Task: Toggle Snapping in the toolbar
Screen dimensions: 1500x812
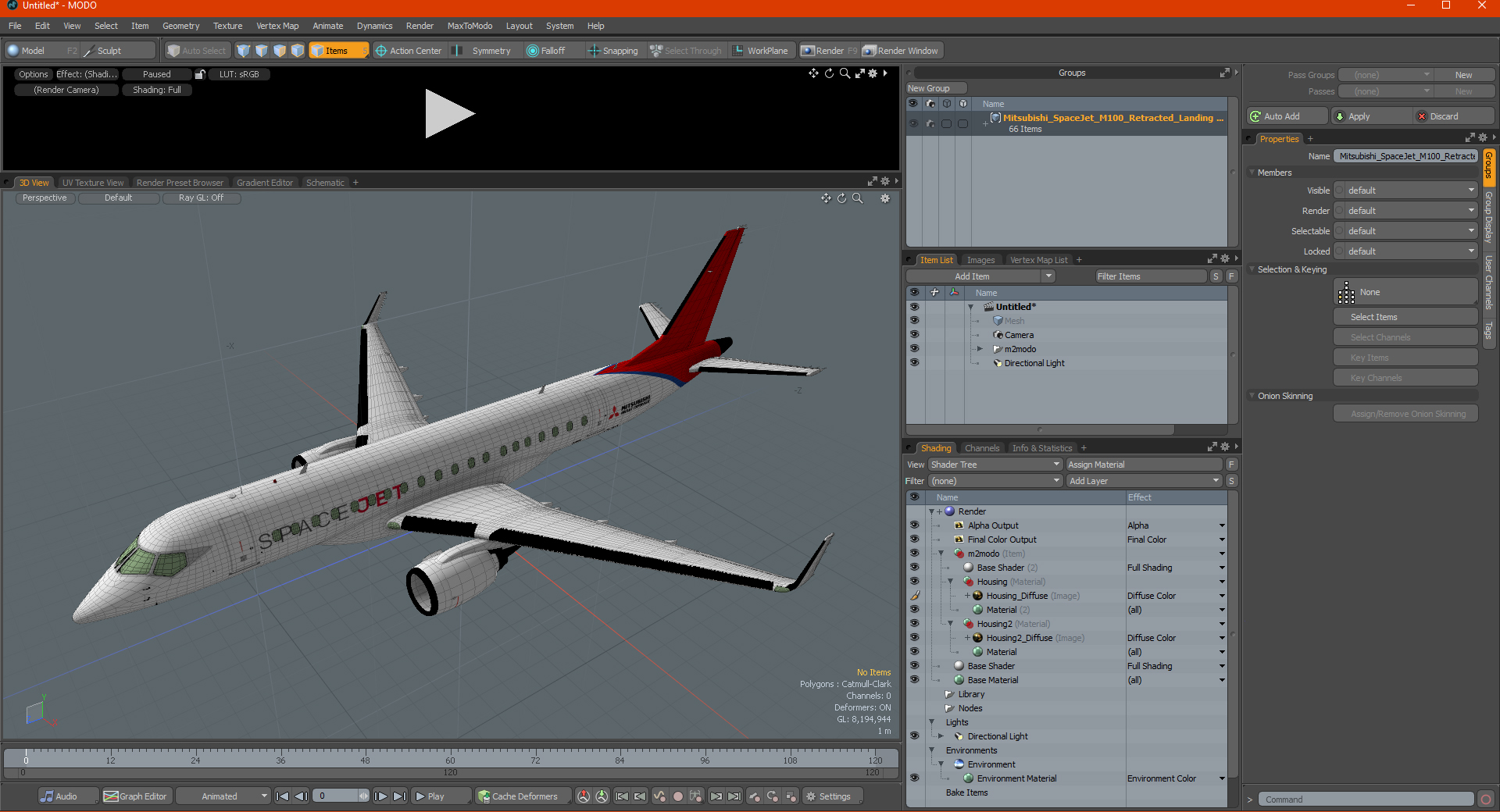Action: (x=614, y=51)
